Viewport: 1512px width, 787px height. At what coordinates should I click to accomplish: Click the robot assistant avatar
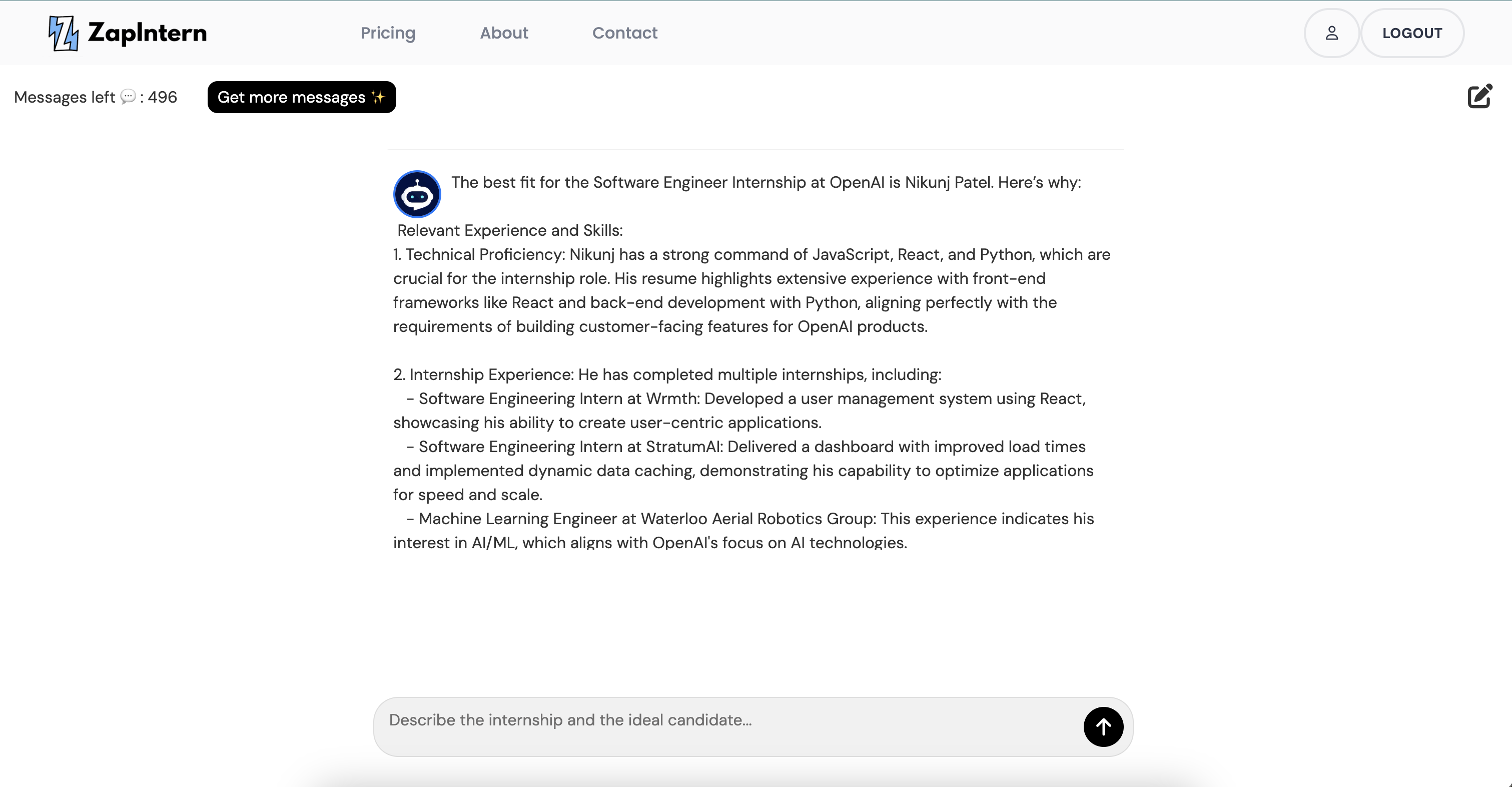click(x=417, y=194)
